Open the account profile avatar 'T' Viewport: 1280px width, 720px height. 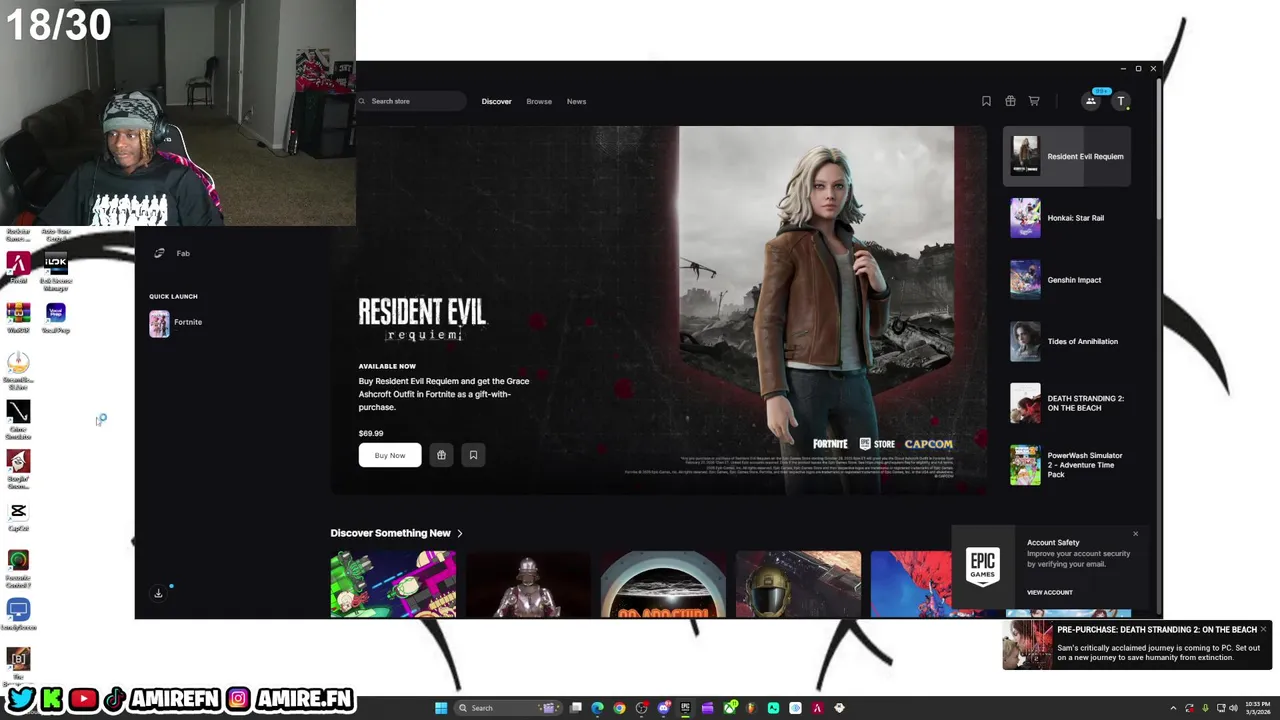[x=1121, y=101]
